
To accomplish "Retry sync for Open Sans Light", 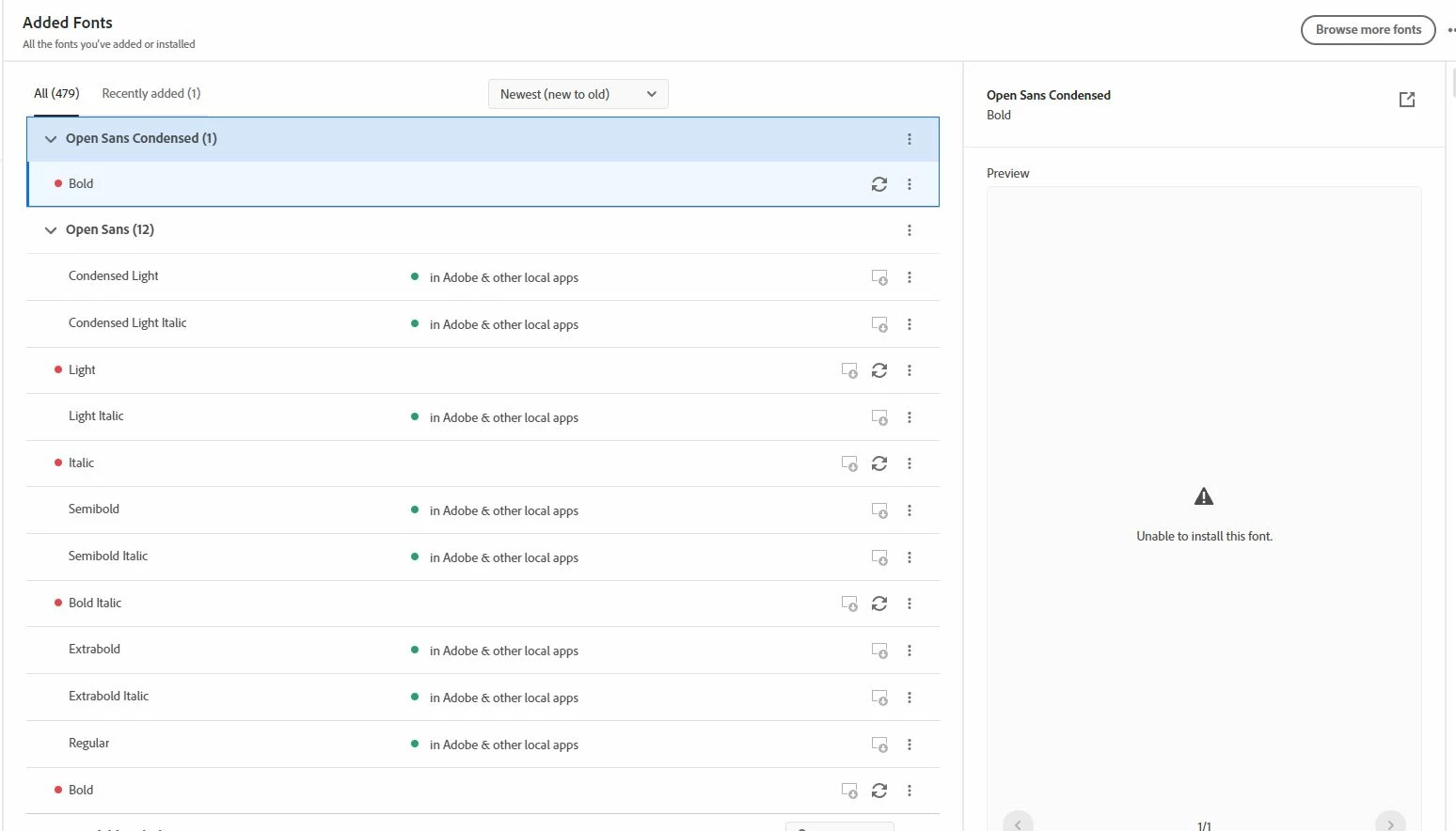I will [x=878, y=370].
